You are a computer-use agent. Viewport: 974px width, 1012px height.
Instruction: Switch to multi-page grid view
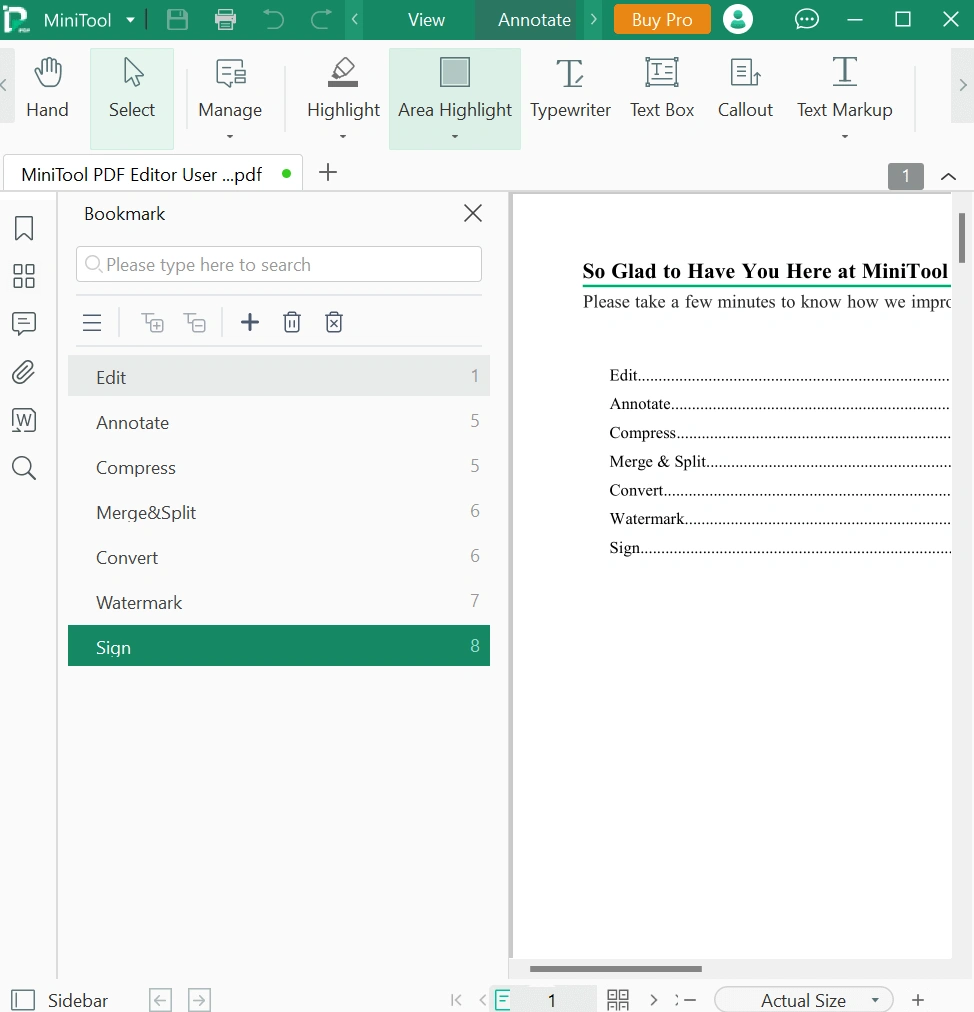coord(618,1000)
